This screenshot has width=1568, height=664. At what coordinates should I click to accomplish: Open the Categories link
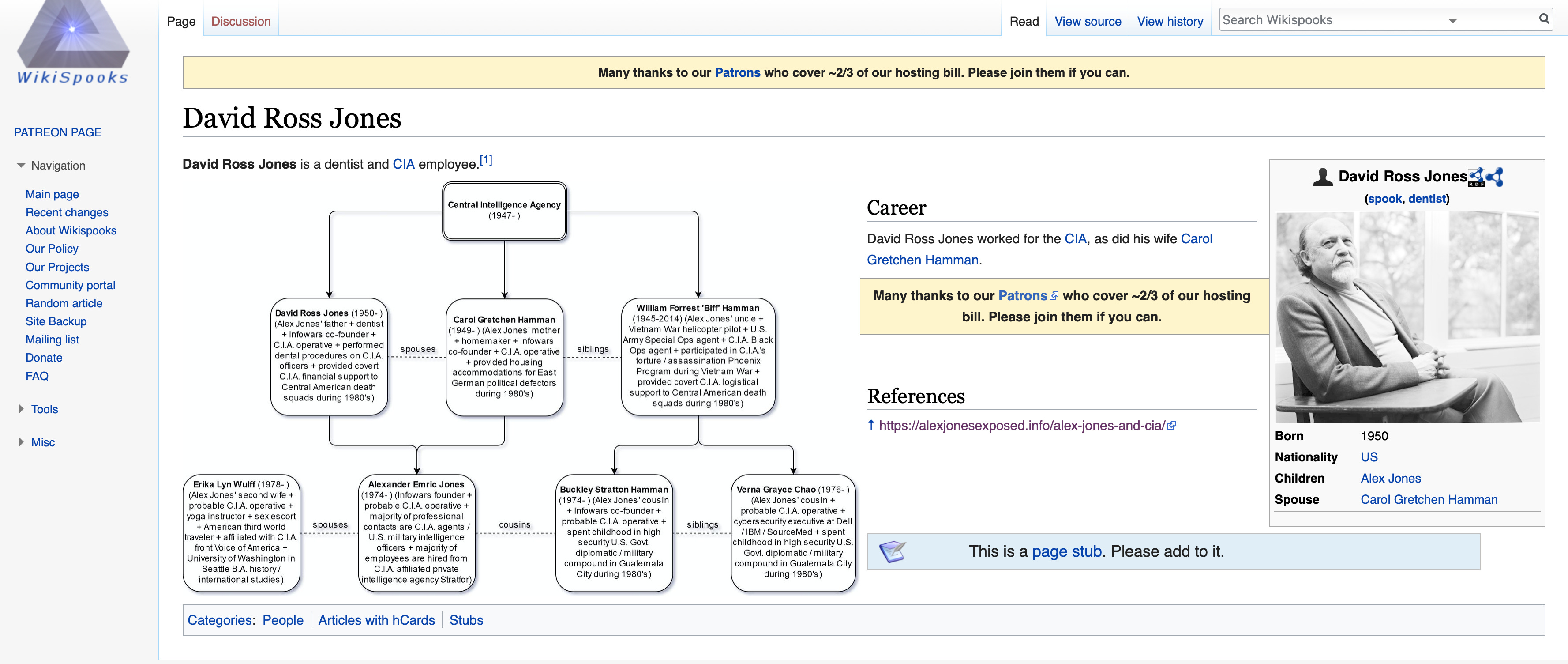220,620
